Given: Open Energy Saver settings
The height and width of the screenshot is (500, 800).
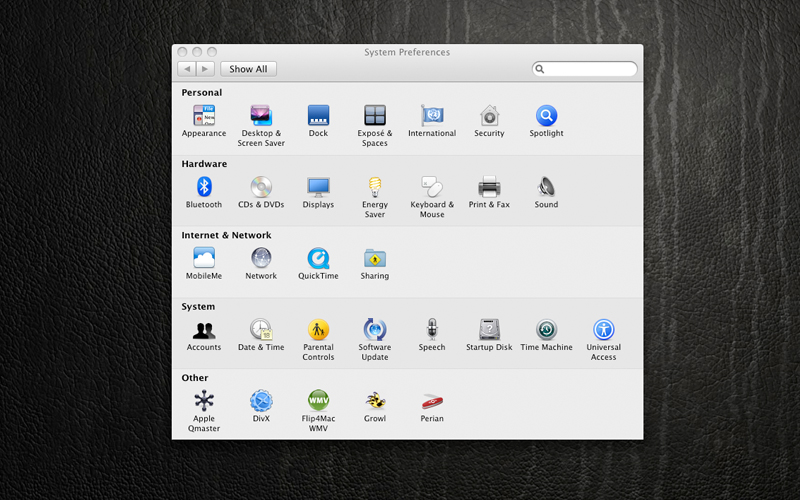Looking at the screenshot, I should pos(374,187).
